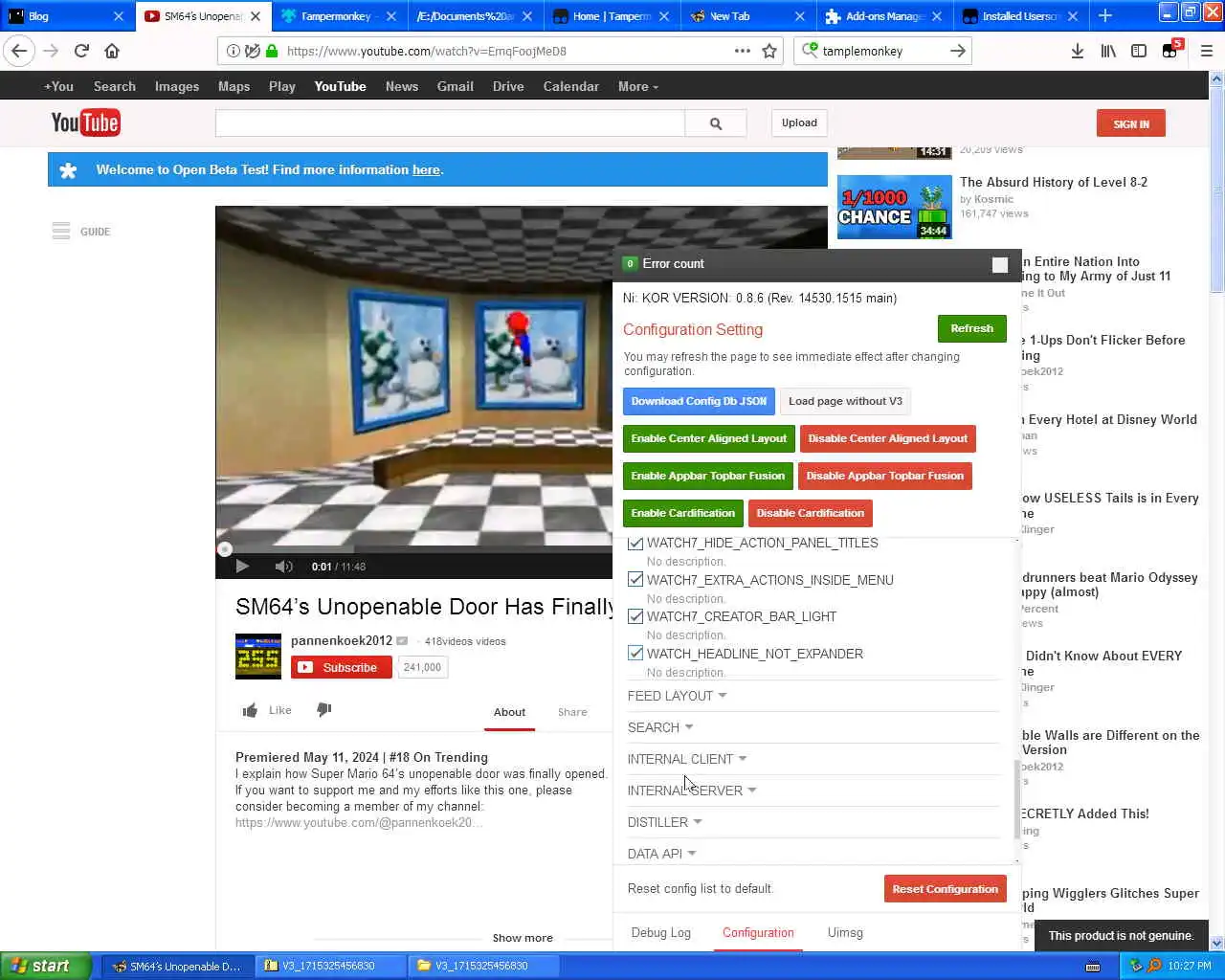Click the red Reset Configuration button
1225x980 pixels.
[x=945, y=889]
